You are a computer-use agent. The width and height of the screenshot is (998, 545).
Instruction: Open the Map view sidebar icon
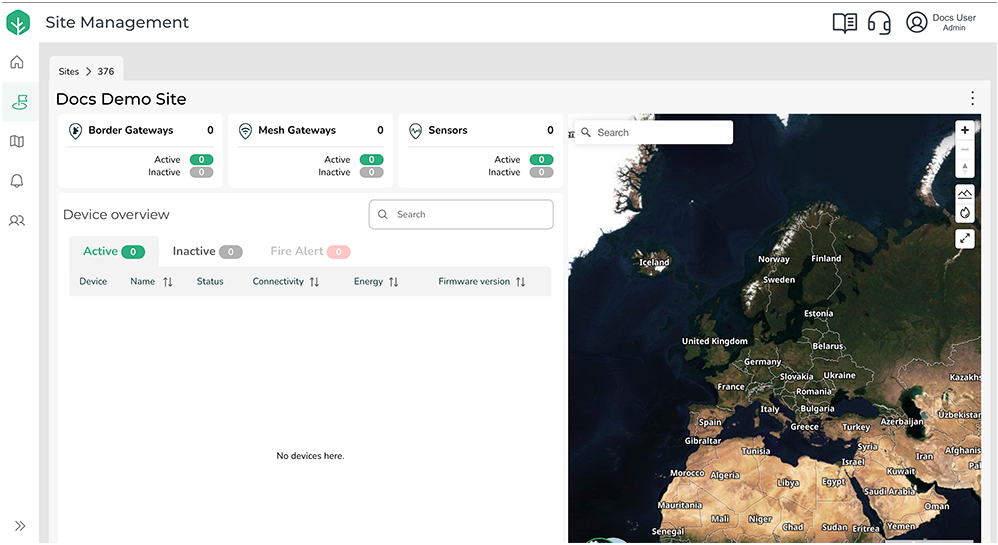pyautogui.click(x=17, y=141)
